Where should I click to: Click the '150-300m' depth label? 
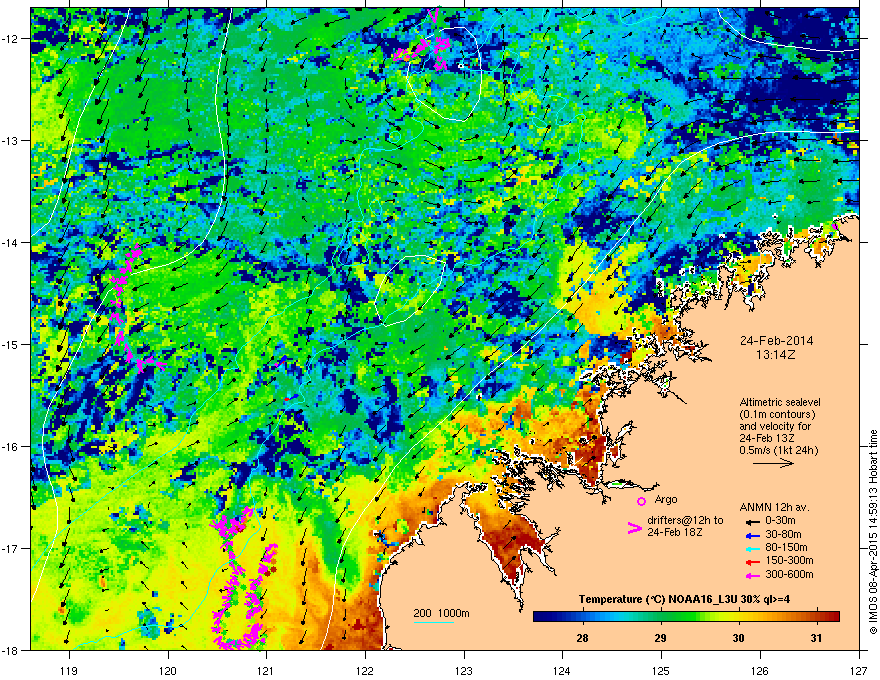tap(789, 561)
